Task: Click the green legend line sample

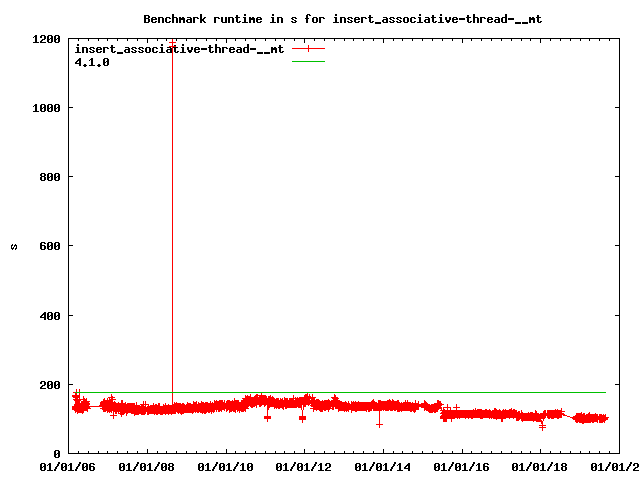Action: (x=309, y=62)
